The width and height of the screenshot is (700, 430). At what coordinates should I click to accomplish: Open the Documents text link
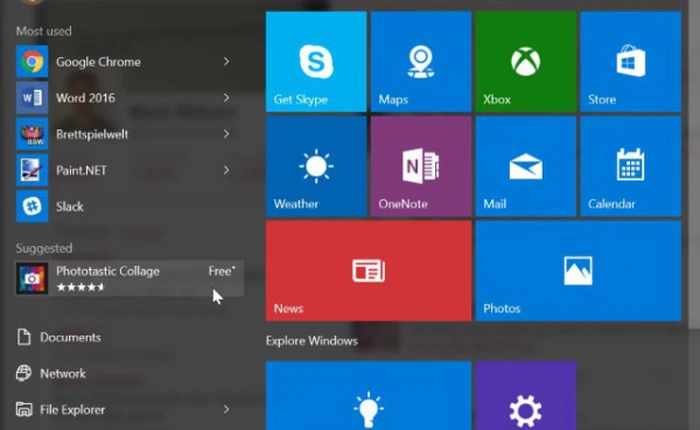pyautogui.click(x=70, y=337)
